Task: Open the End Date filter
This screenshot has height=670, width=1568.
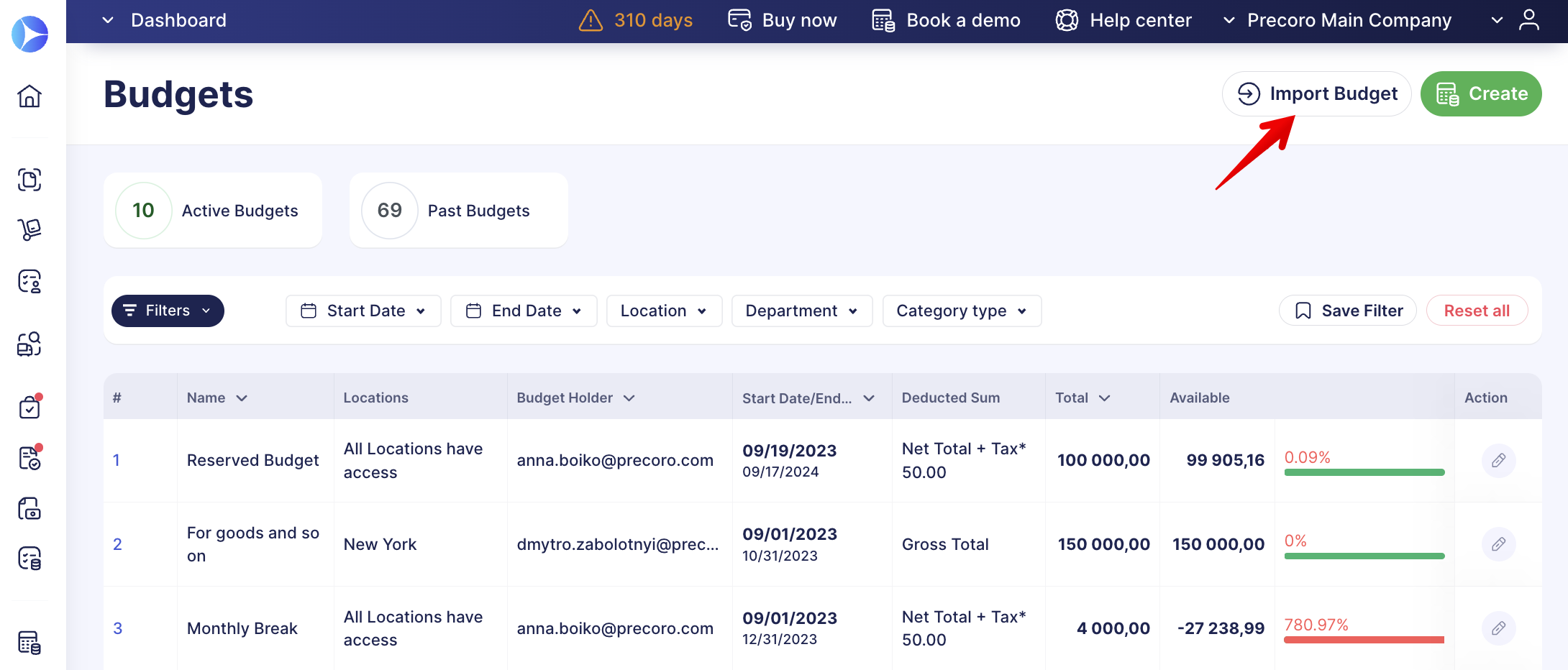Action: (524, 311)
